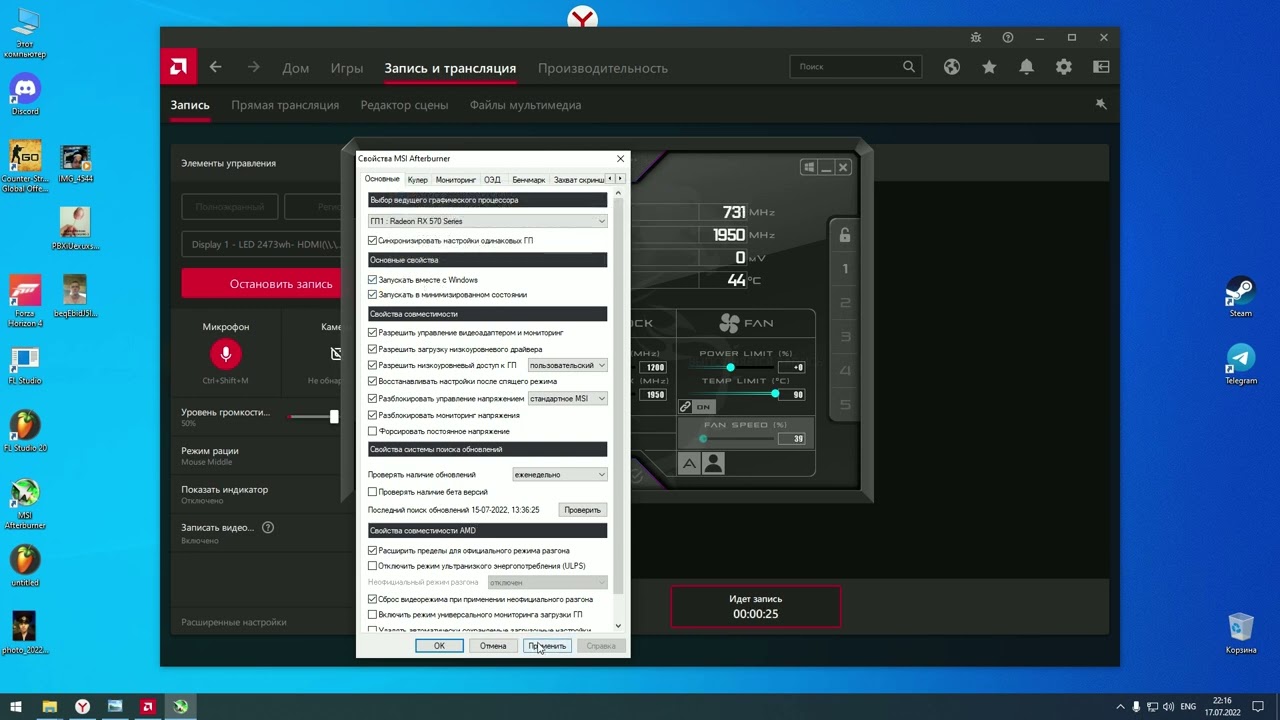Open the web browser globe icon
The image size is (1280, 720).
[952, 67]
